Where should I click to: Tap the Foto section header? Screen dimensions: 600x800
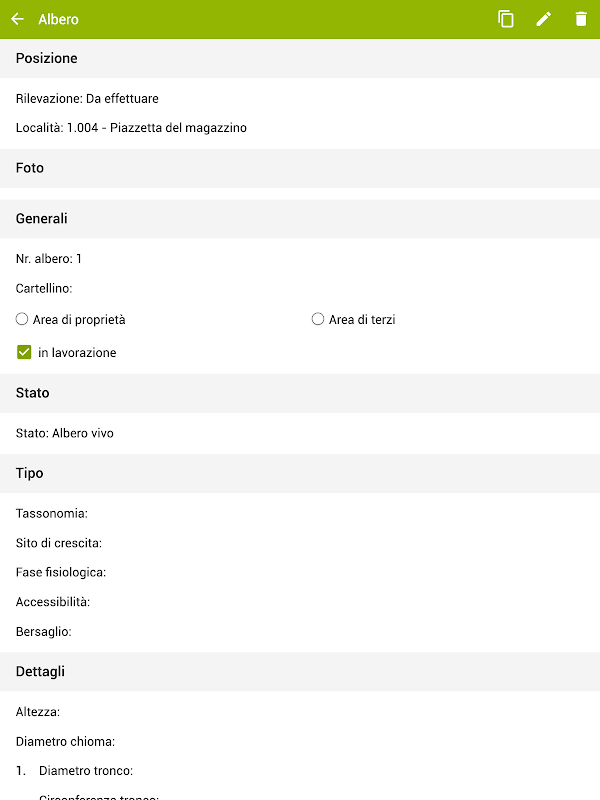[30, 168]
